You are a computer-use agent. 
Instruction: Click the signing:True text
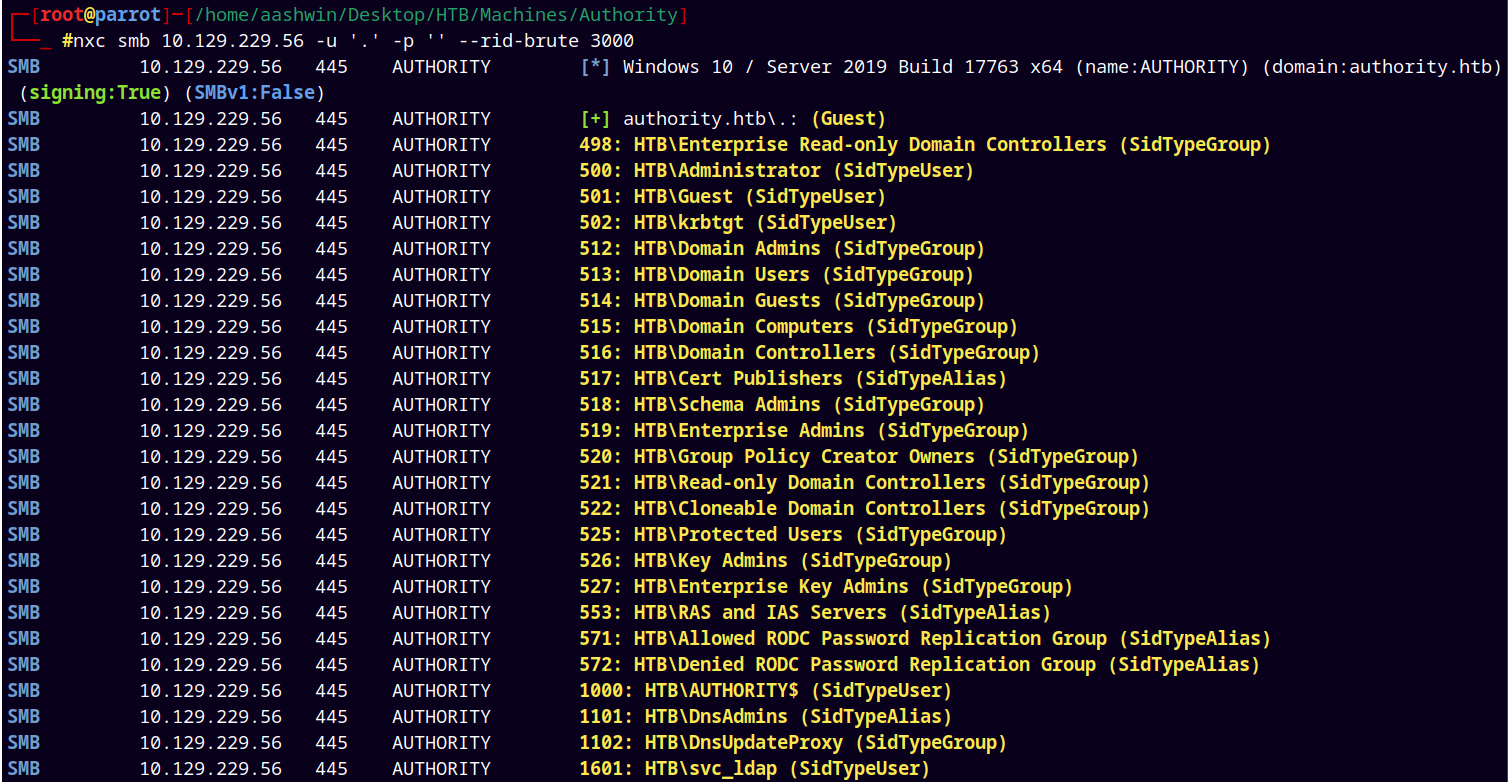point(95,93)
